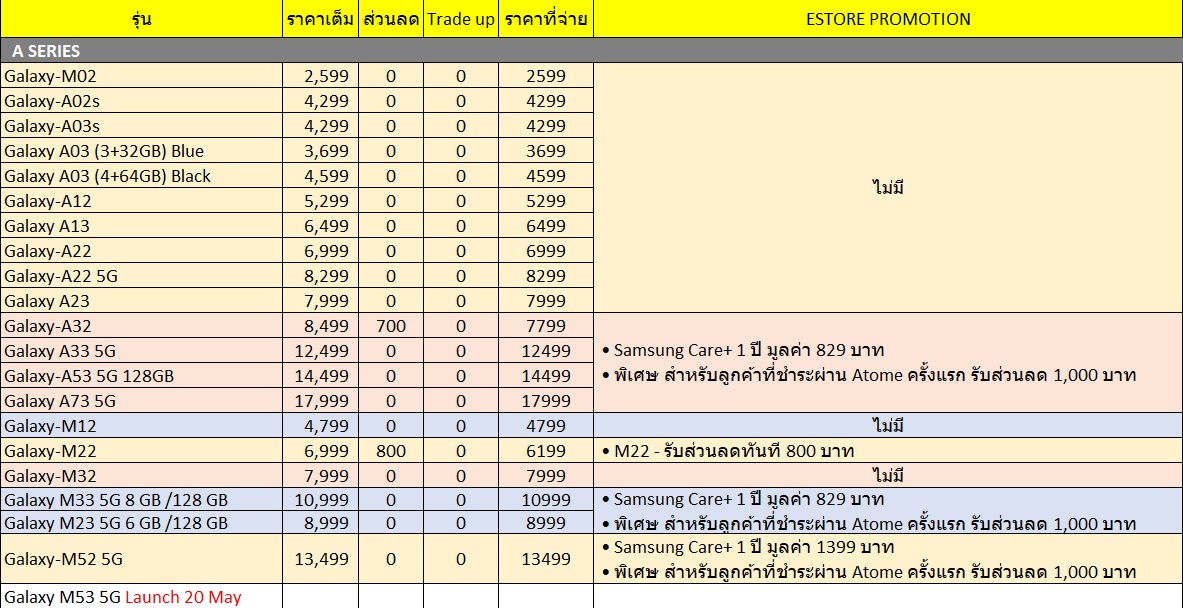Select the "ESTORE PROMOTION" header cell
This screenshot has height=608, width=1183.
click(888, 20)
